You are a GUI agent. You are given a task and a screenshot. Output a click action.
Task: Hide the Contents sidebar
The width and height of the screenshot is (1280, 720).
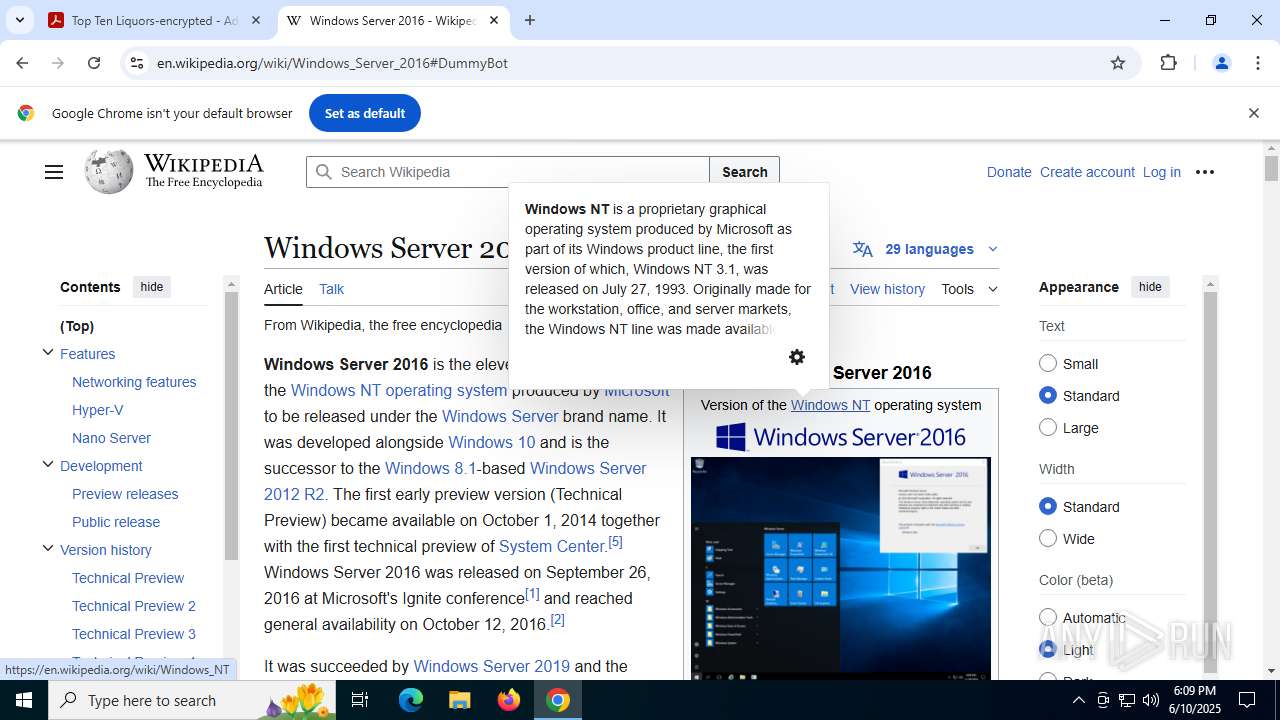[x=152, y=287]
